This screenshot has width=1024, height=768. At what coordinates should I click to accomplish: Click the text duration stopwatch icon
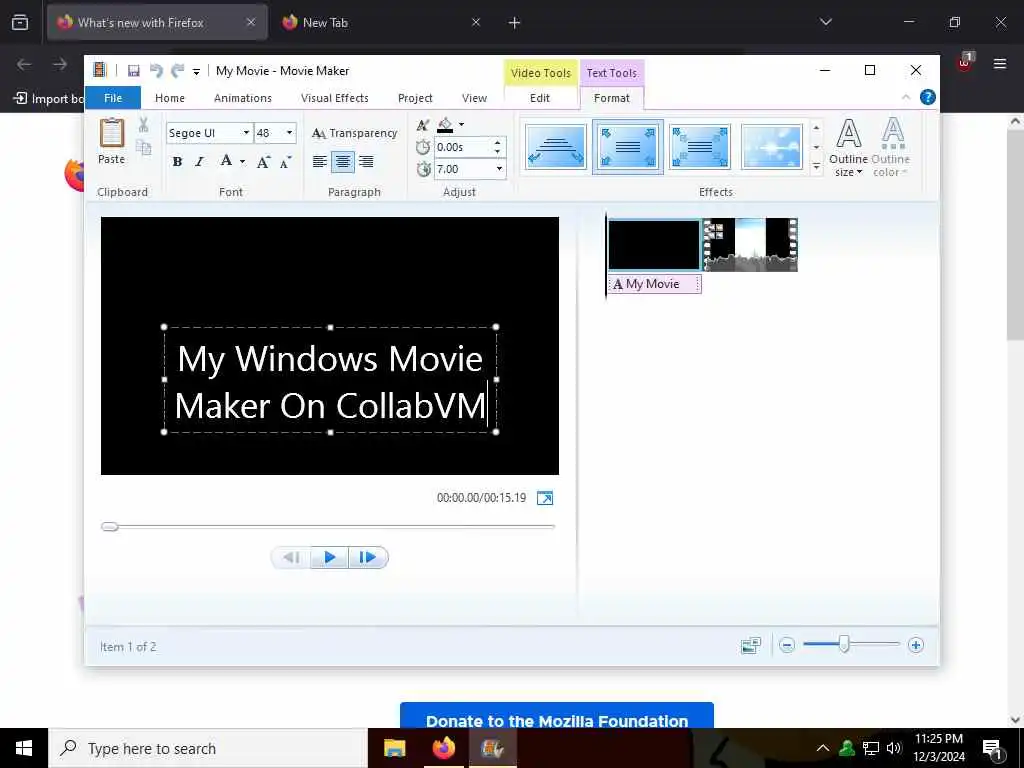point(423,169)
